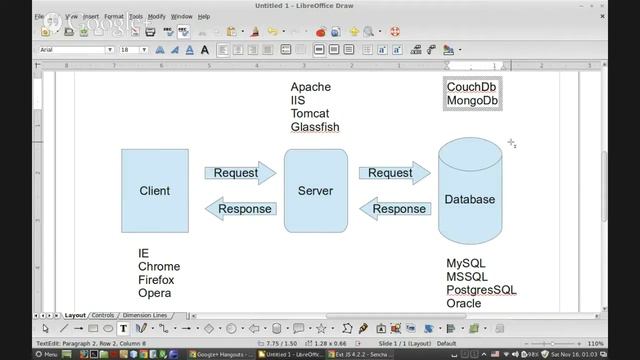640x360 pixels.
Task: Click the horizontal scrollbar thumb
Action: (396, 316)
